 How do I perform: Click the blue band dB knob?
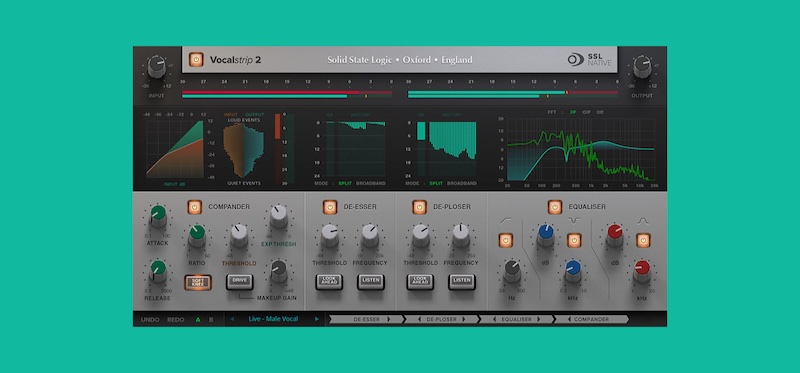(x=545, y=236)
